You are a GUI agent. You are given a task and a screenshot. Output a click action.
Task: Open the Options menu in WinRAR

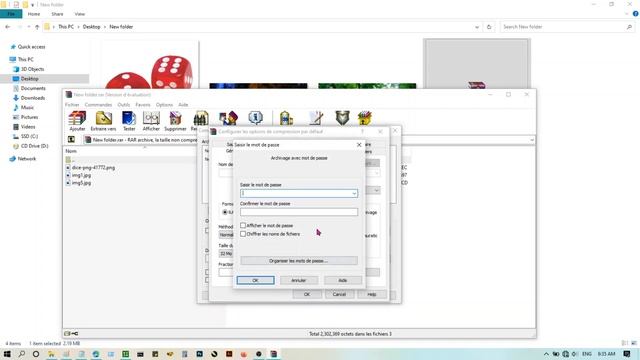[x=164, y=105]
